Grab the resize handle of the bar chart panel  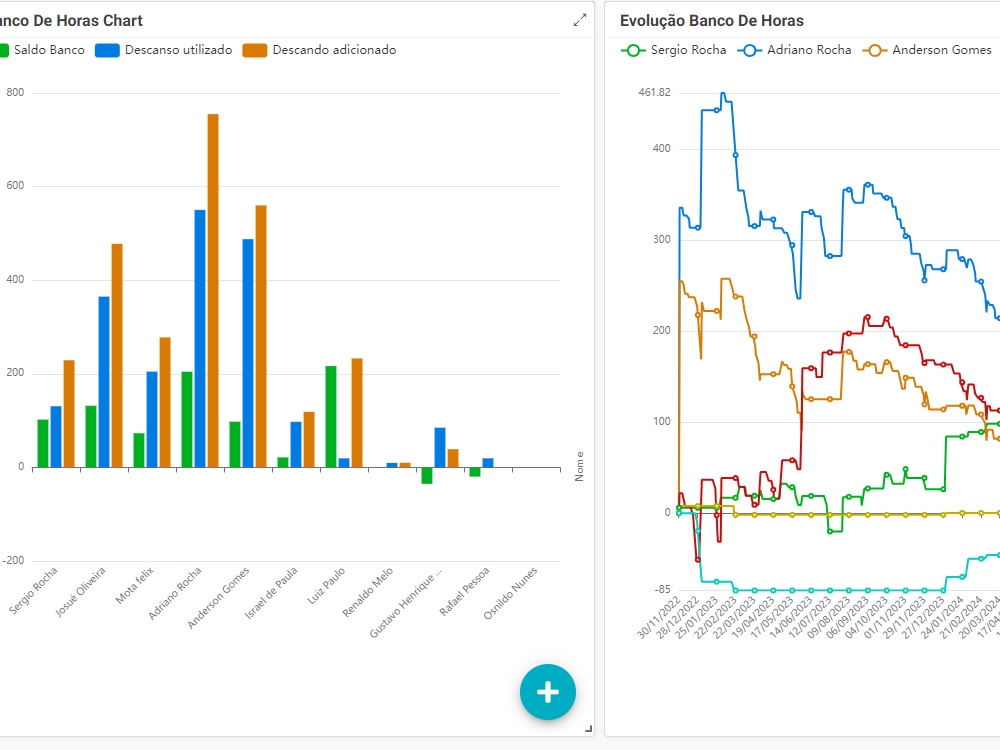[x=588, y=728]
